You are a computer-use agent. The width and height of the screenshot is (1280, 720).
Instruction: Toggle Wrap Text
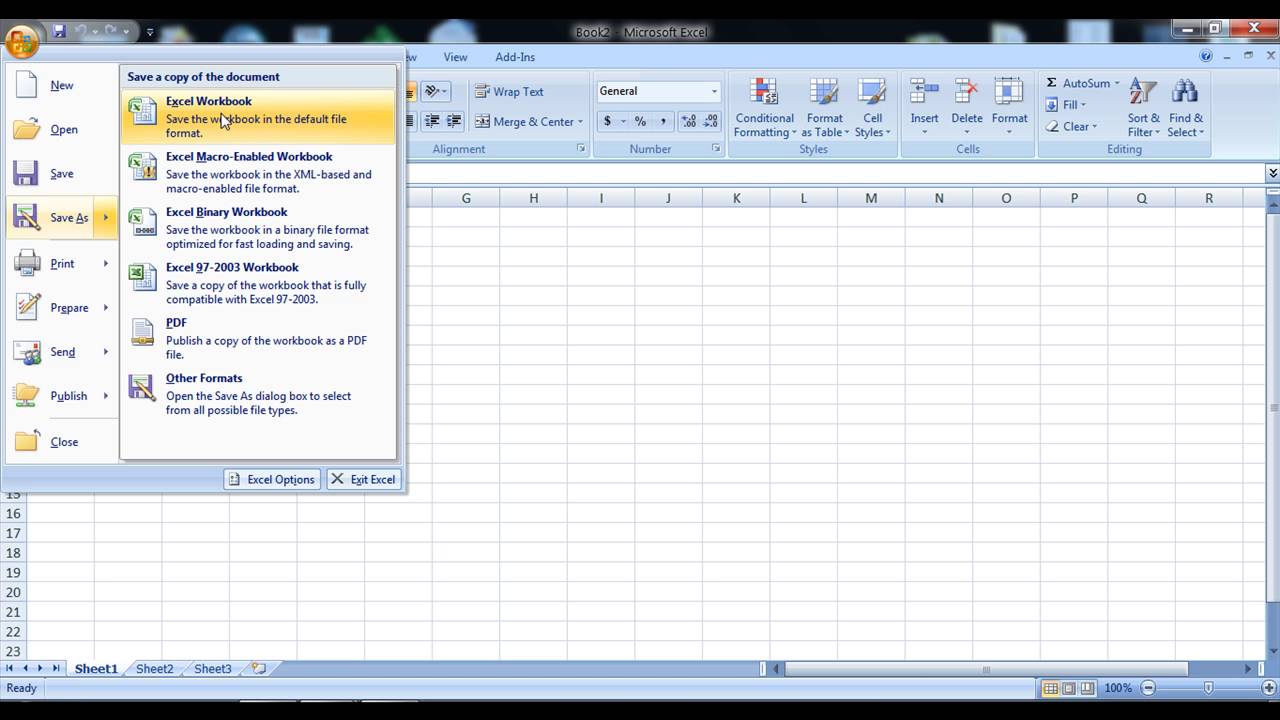click(x=509, y=91)
